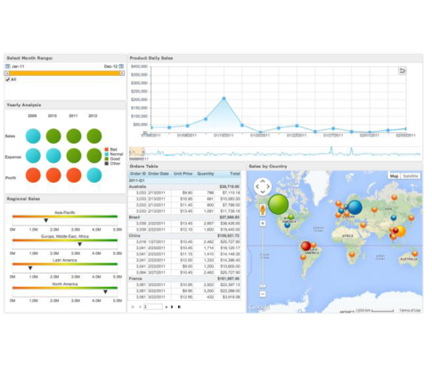Click the Regional Sales panel title
The height and width of the screenshot is (369, 432).
23,199
